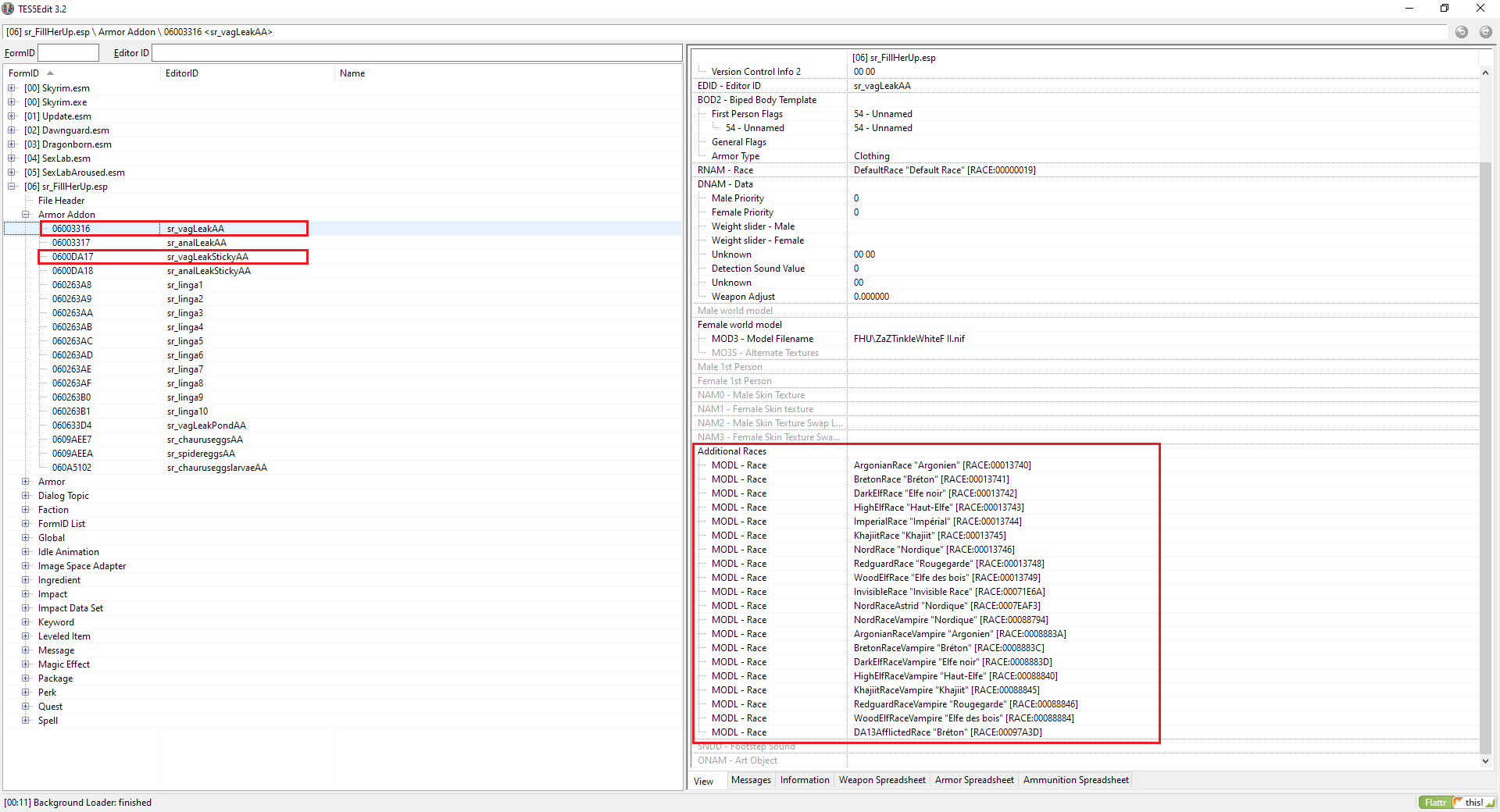Switch to the View tab

point(704,781)
